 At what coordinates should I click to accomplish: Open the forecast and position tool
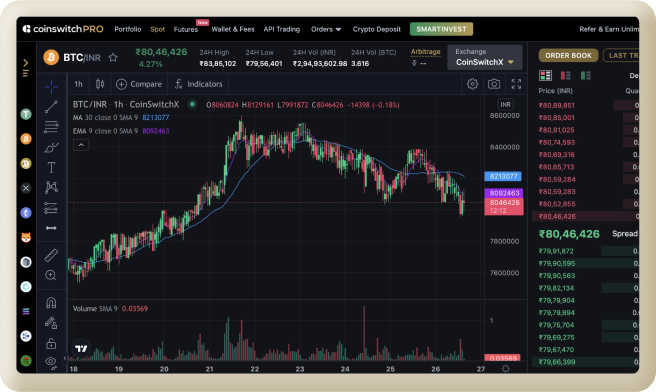tap(51, 208)
